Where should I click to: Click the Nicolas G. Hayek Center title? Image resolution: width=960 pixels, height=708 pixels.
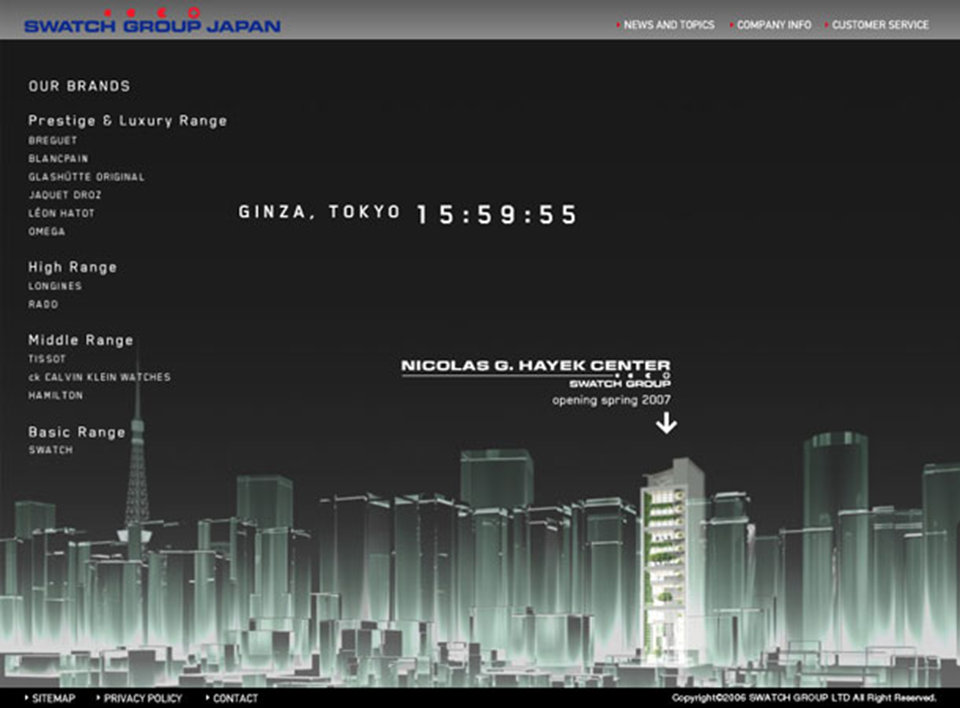point(536,366)
